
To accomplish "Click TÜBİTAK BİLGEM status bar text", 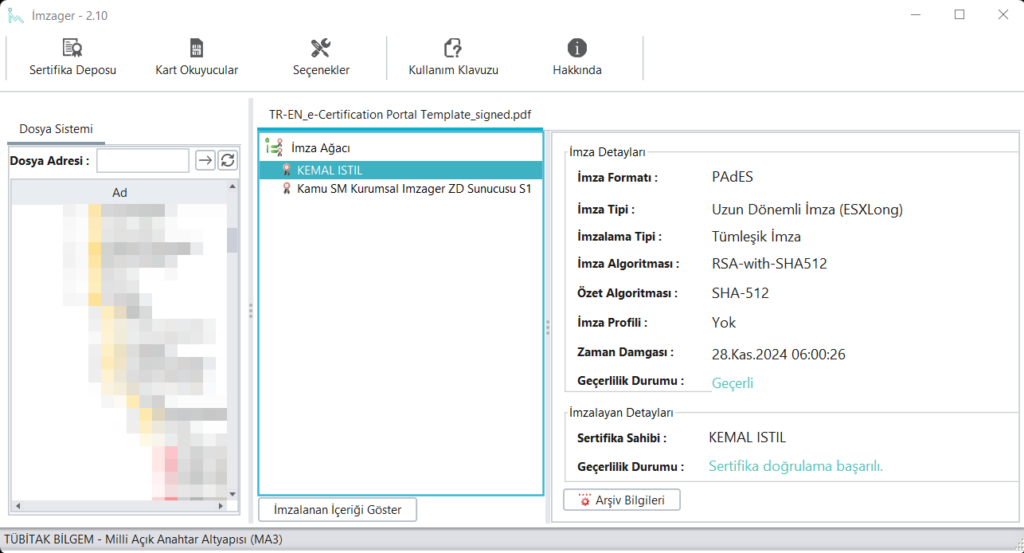I will (143, 539).
